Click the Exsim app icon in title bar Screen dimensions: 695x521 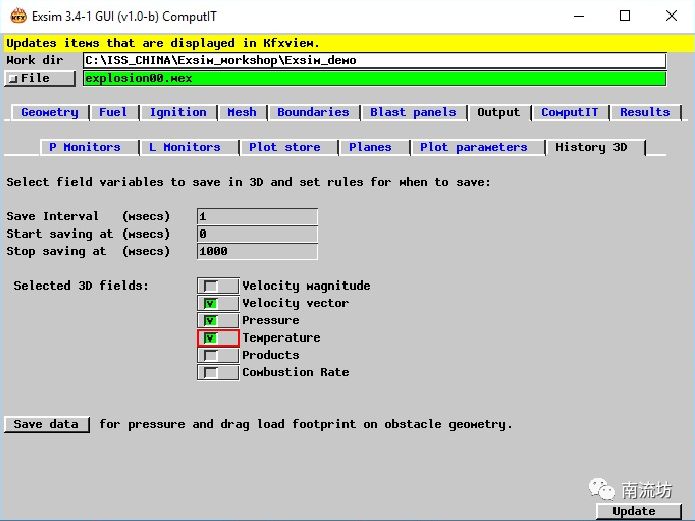coord(18,16)
